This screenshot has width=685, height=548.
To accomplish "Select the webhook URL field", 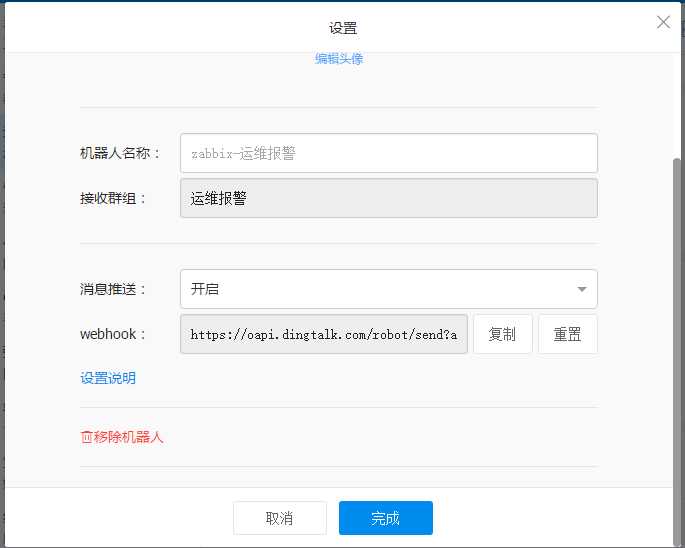I will [324, 334].
